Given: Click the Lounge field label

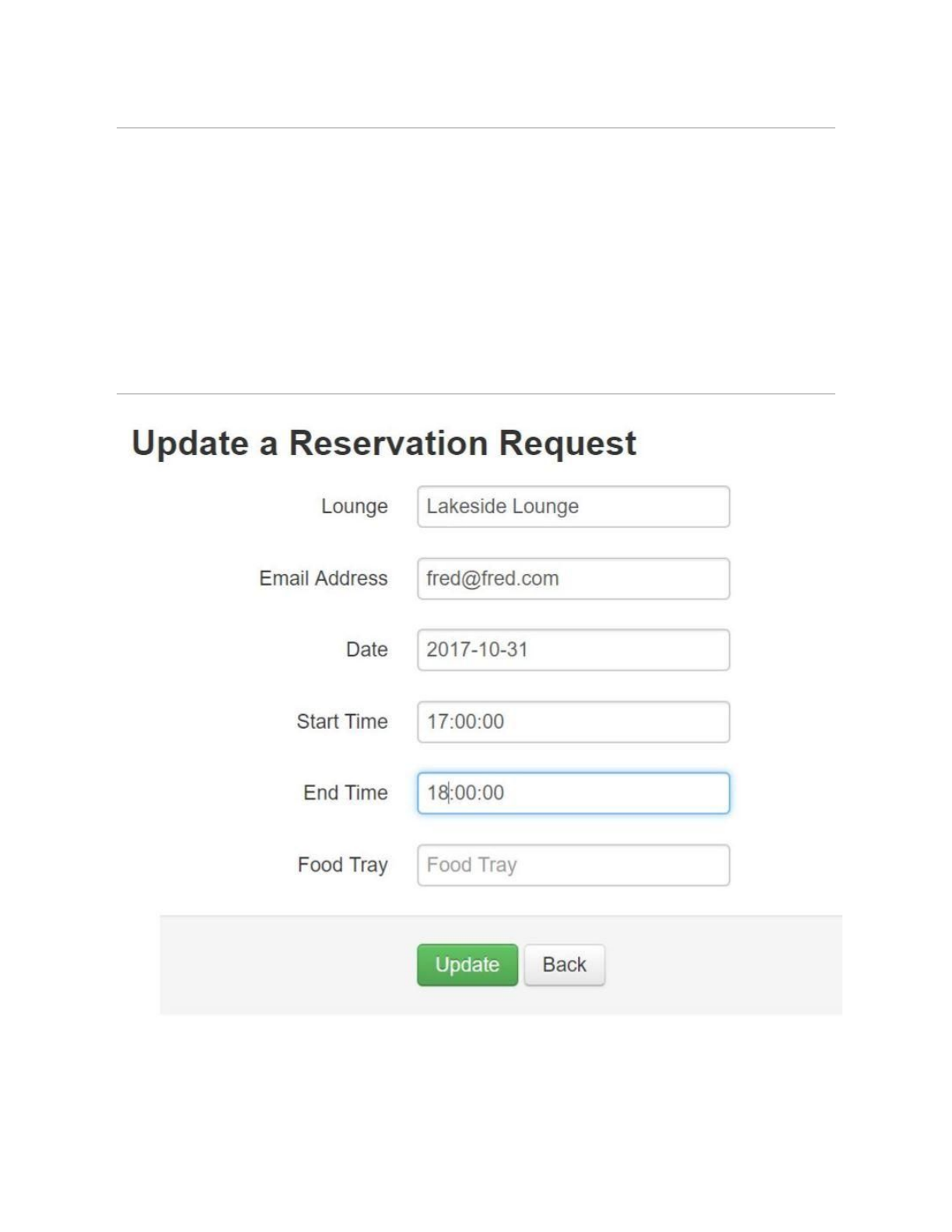Looking at the screenshot, I should click(354, 506).
